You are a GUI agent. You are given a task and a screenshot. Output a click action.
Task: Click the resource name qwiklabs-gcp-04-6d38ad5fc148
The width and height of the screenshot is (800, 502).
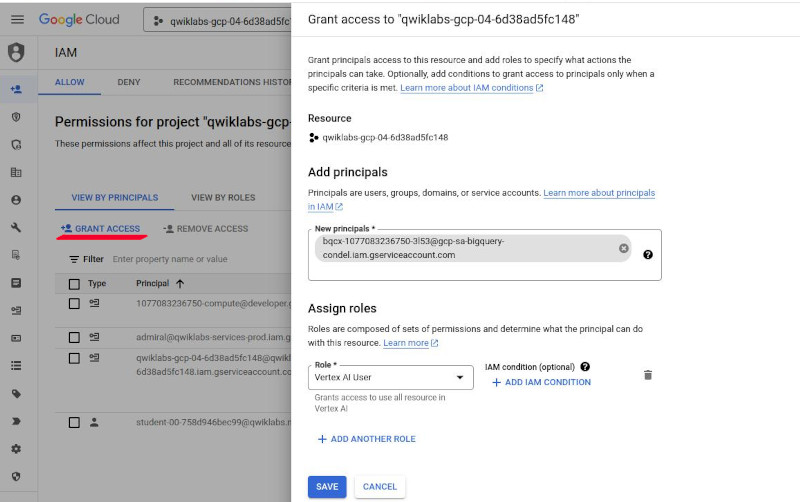click(x=385, y=137)
